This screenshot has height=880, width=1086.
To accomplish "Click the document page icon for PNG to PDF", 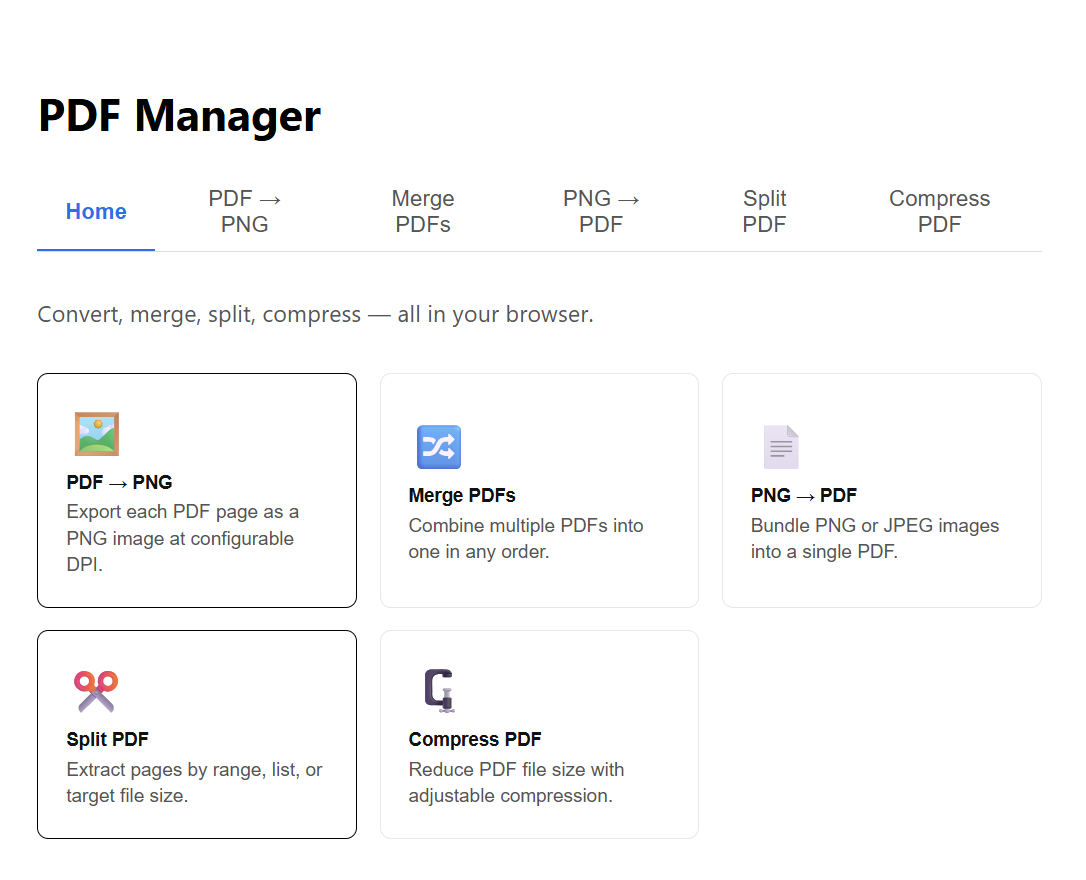I will pyautogui.click(x=781, y=447).
